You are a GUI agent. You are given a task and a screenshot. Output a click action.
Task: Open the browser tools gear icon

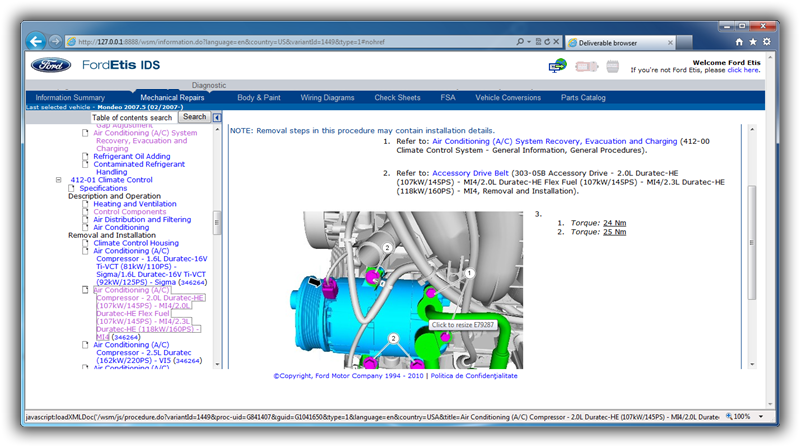767,42
